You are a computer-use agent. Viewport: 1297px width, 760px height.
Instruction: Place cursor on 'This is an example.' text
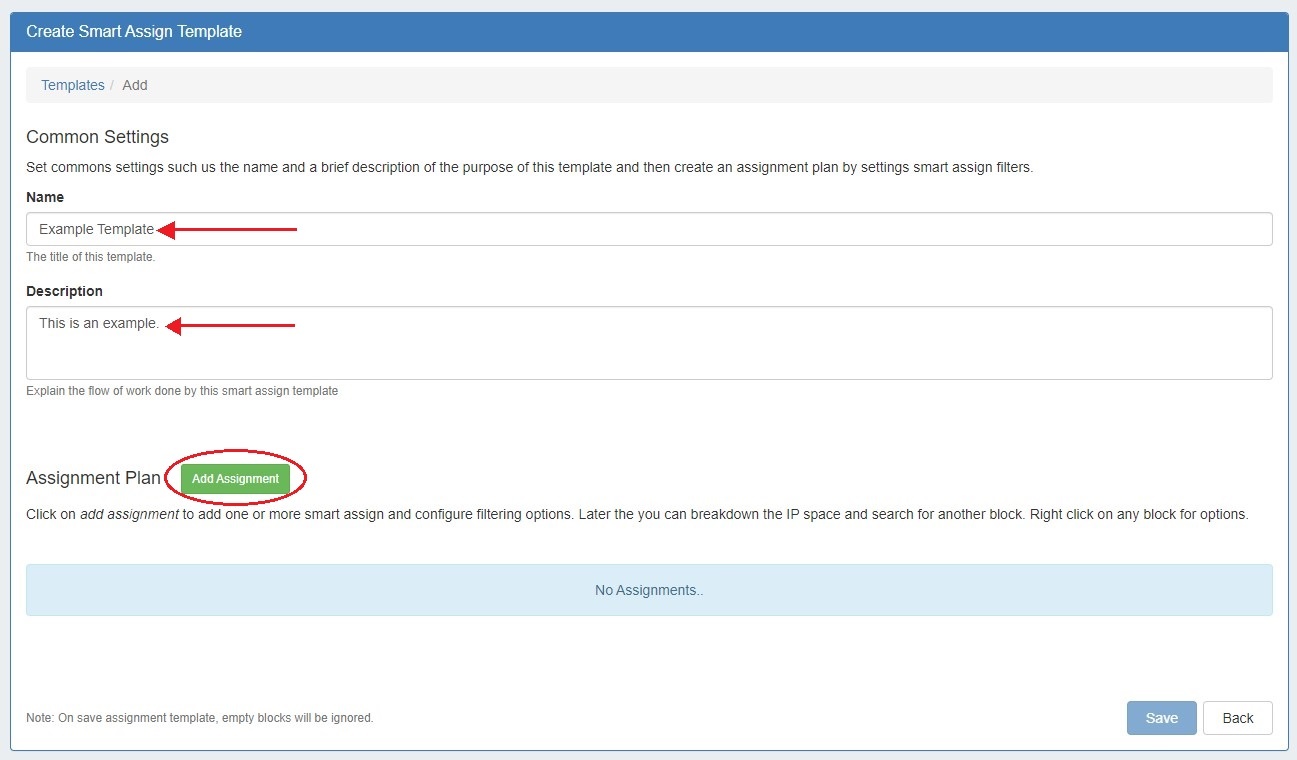point(98,323)
